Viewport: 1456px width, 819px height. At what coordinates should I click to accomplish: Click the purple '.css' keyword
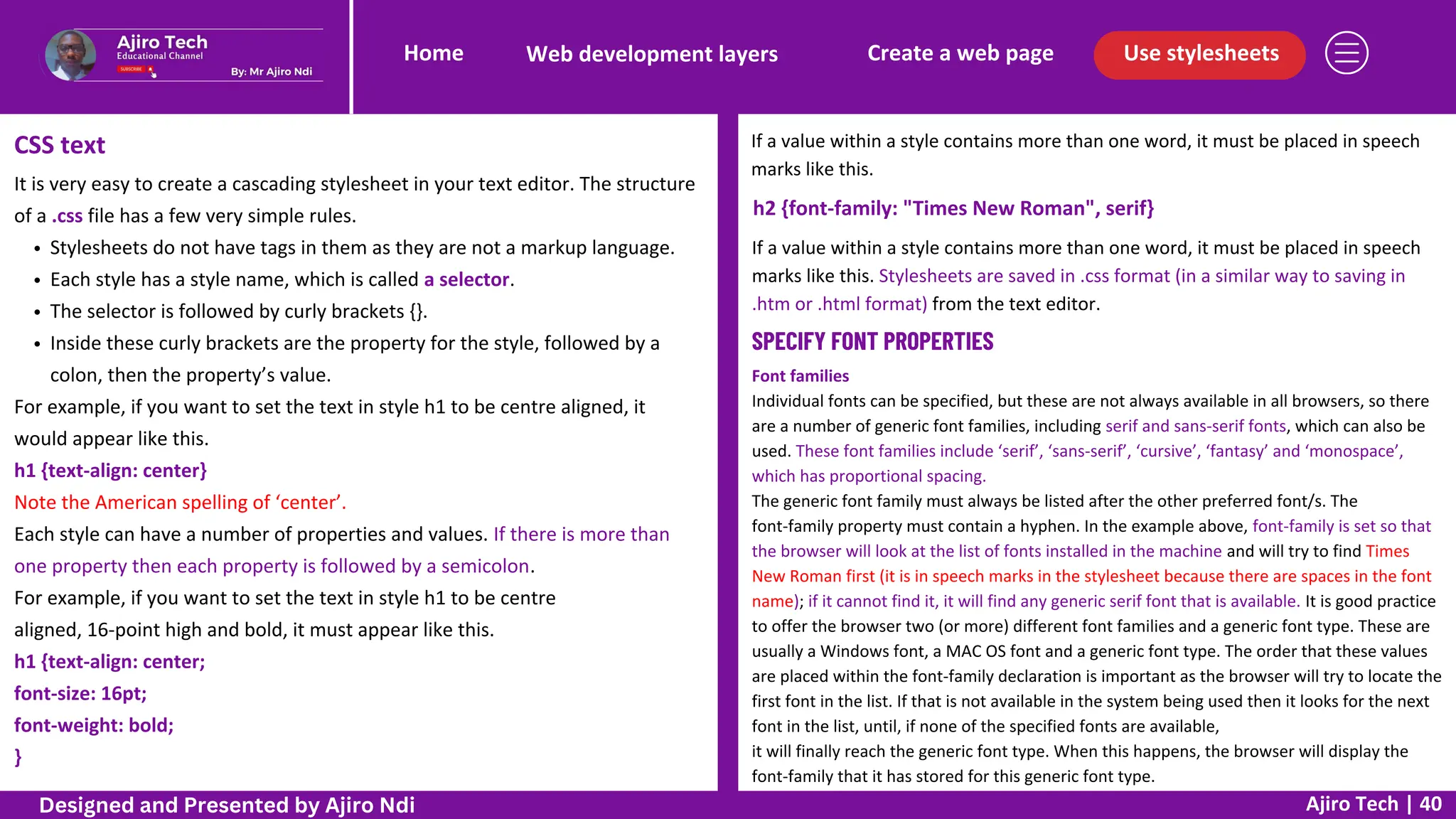pyautogui.click(x=67, y=215)
